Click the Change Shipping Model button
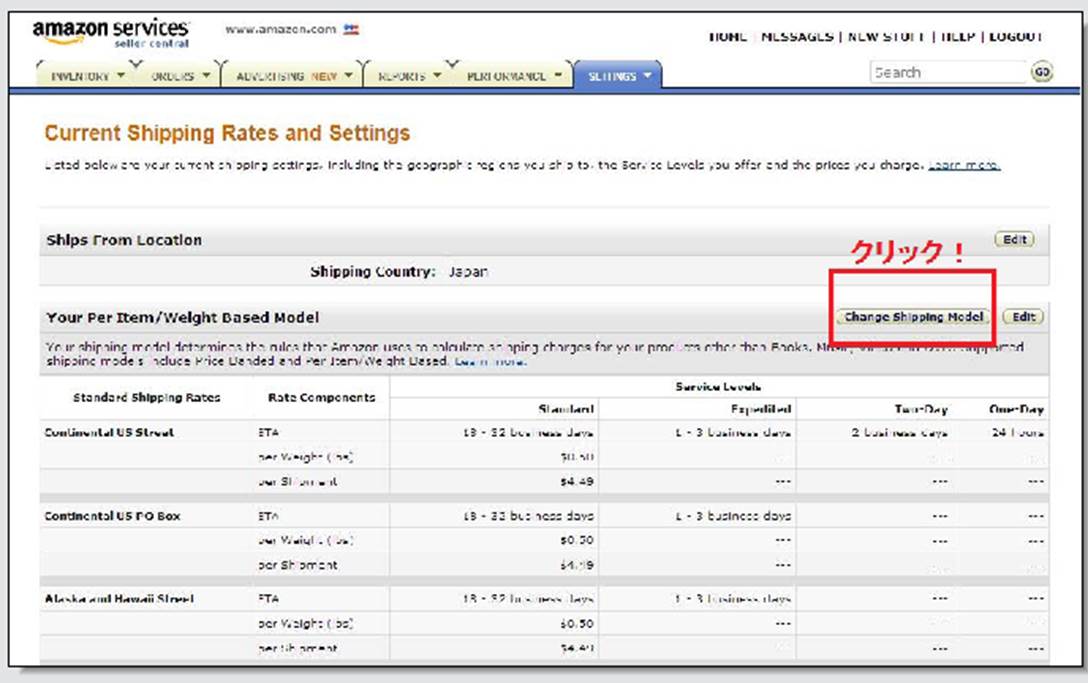1088x683 pixels. tap(913, 317)
